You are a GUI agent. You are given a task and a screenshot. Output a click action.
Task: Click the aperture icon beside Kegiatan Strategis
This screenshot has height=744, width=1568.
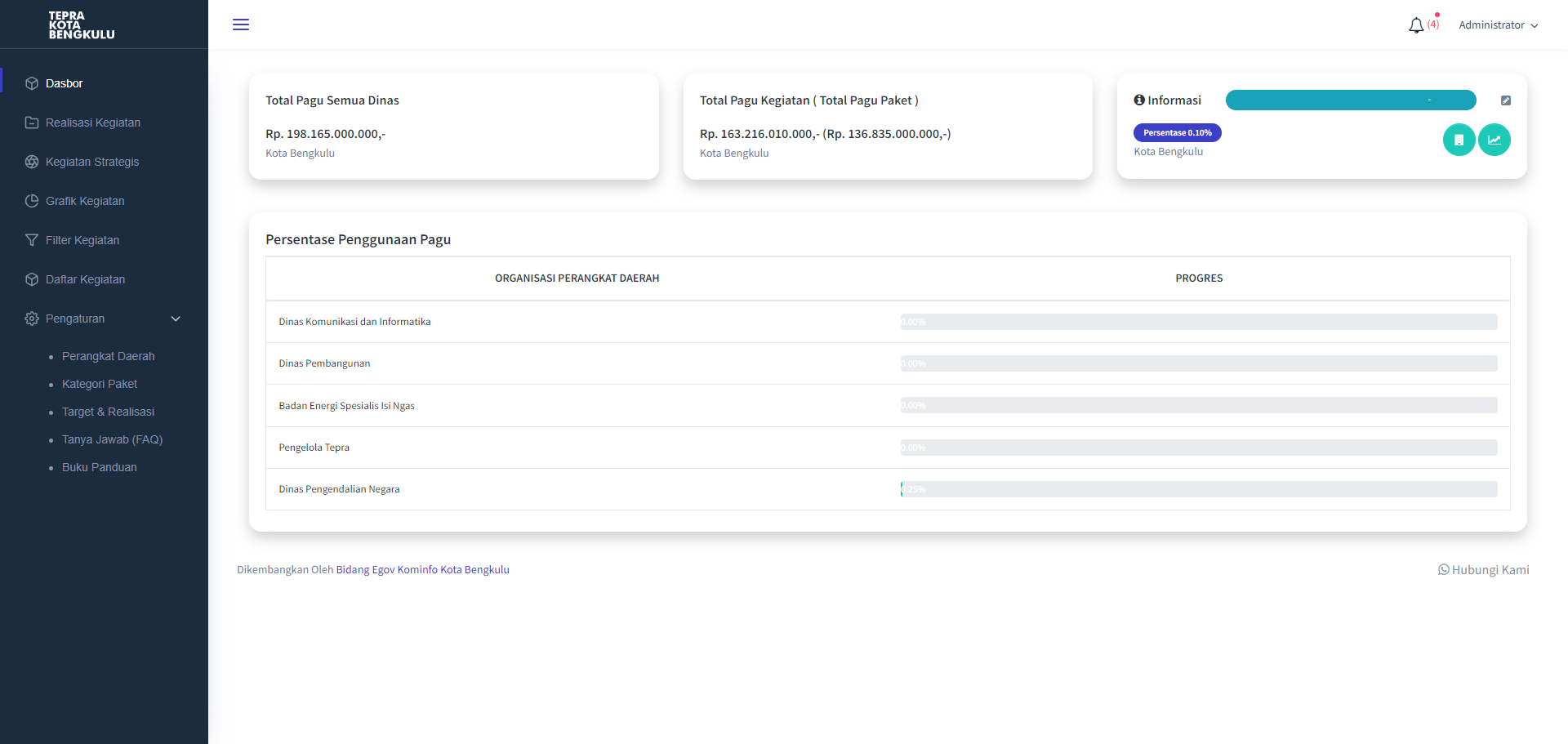pos(32,162)
